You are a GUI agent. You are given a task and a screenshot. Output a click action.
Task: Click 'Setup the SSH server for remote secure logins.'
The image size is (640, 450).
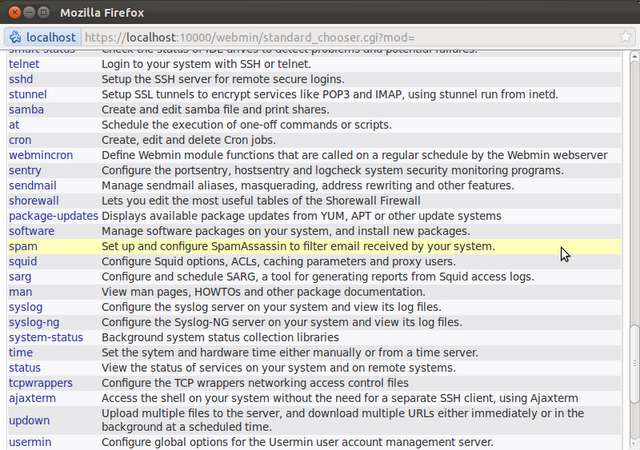pos(223,79)
